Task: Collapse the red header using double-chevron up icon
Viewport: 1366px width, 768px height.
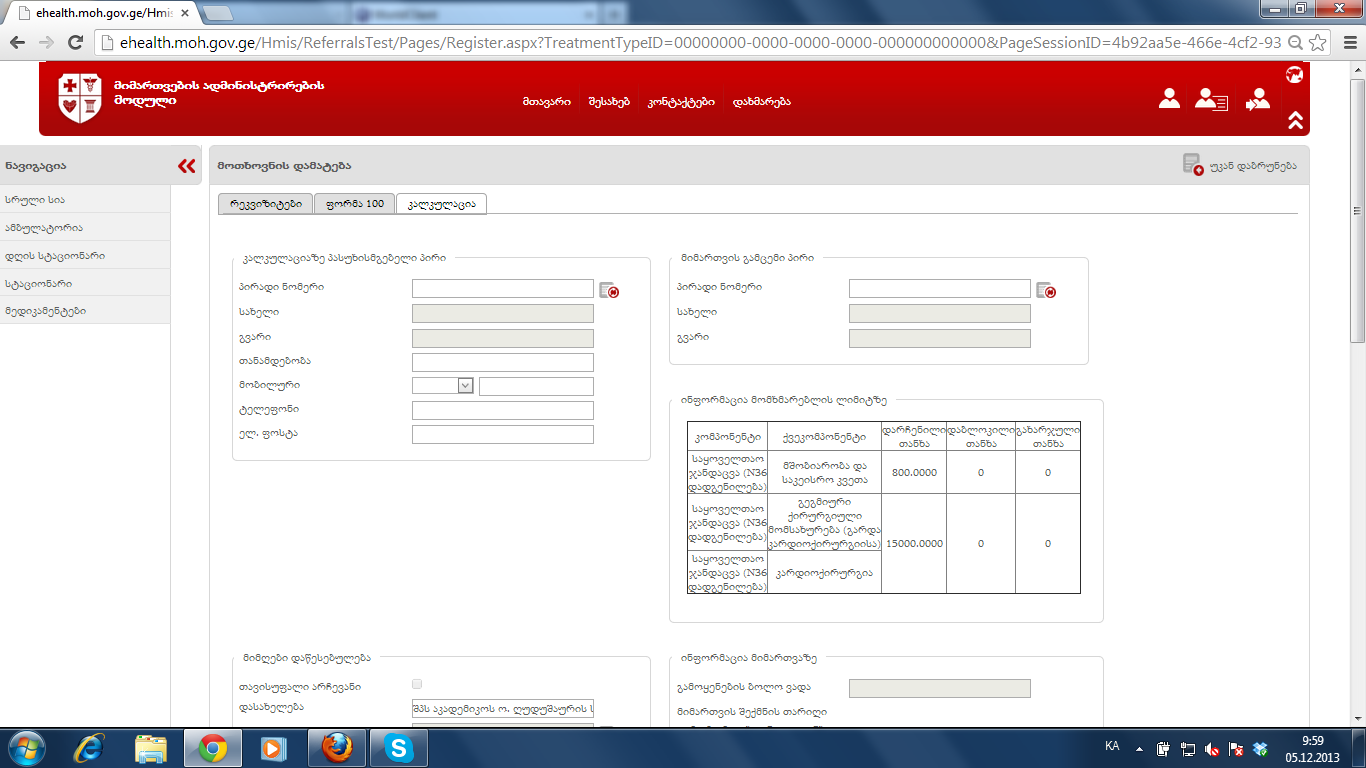Action: 1295,120
